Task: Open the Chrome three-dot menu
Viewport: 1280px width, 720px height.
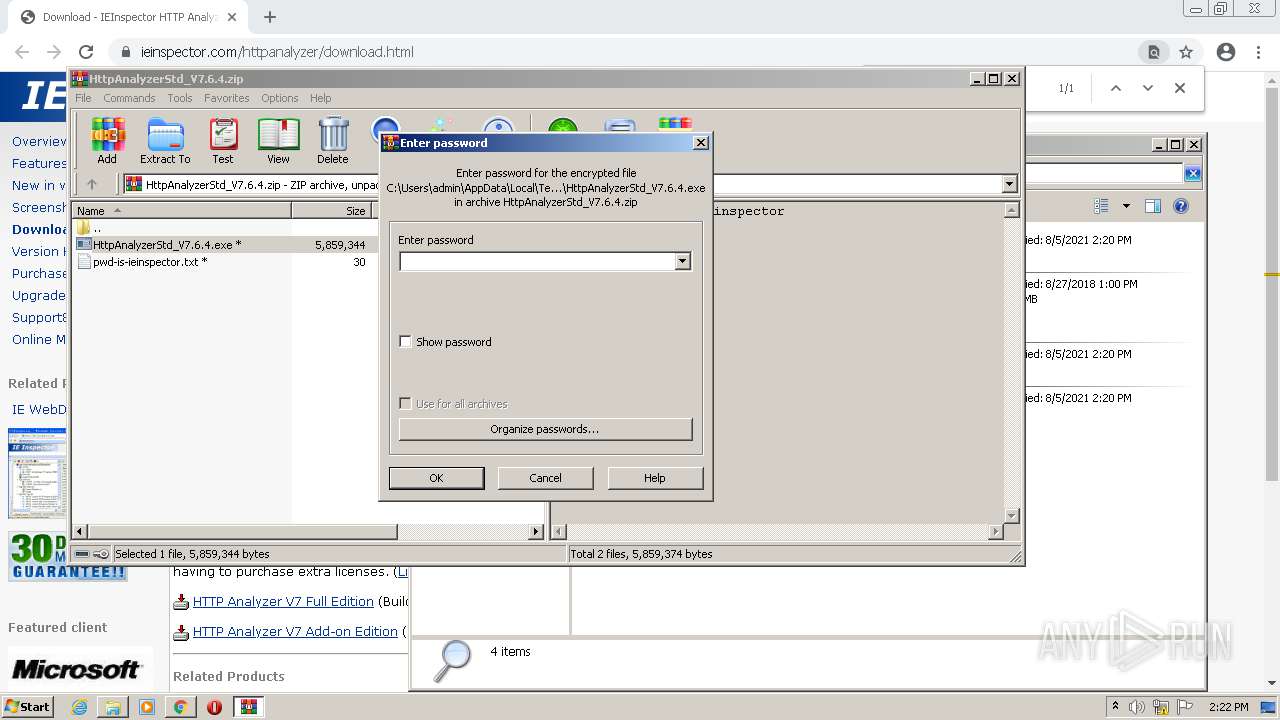Action: [1258, 52]
